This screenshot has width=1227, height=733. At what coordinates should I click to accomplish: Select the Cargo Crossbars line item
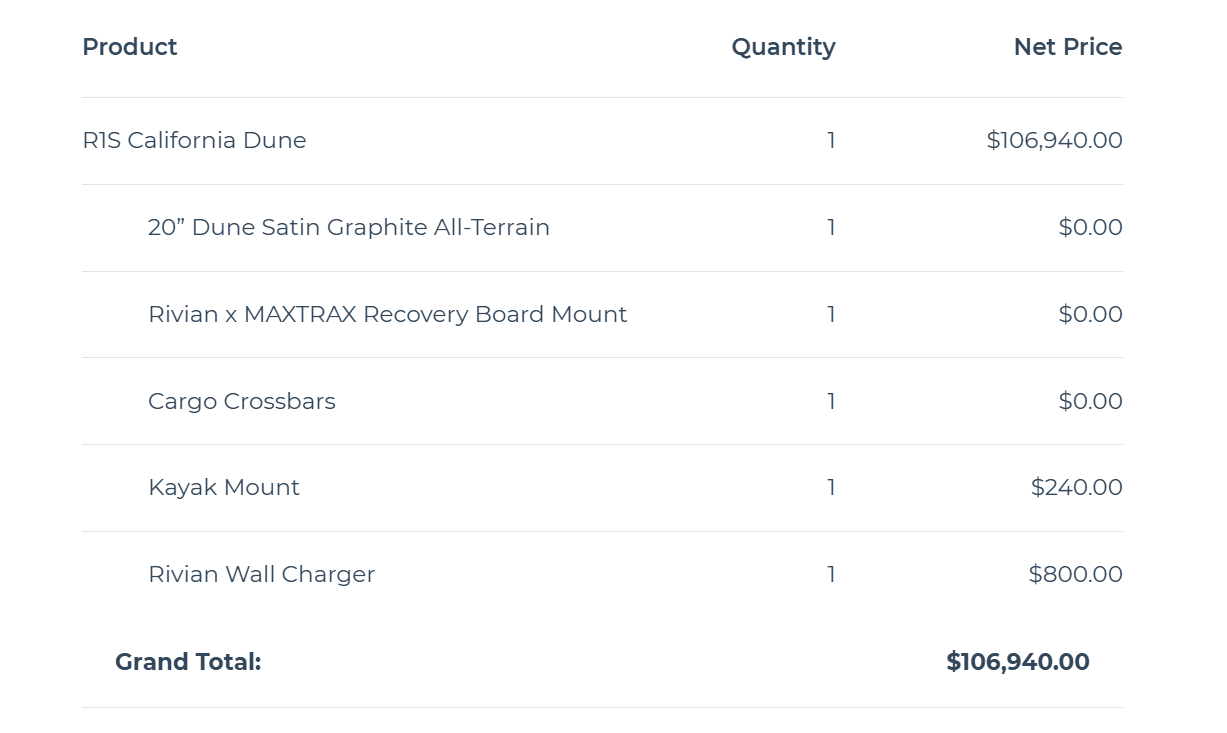(241, 401)
